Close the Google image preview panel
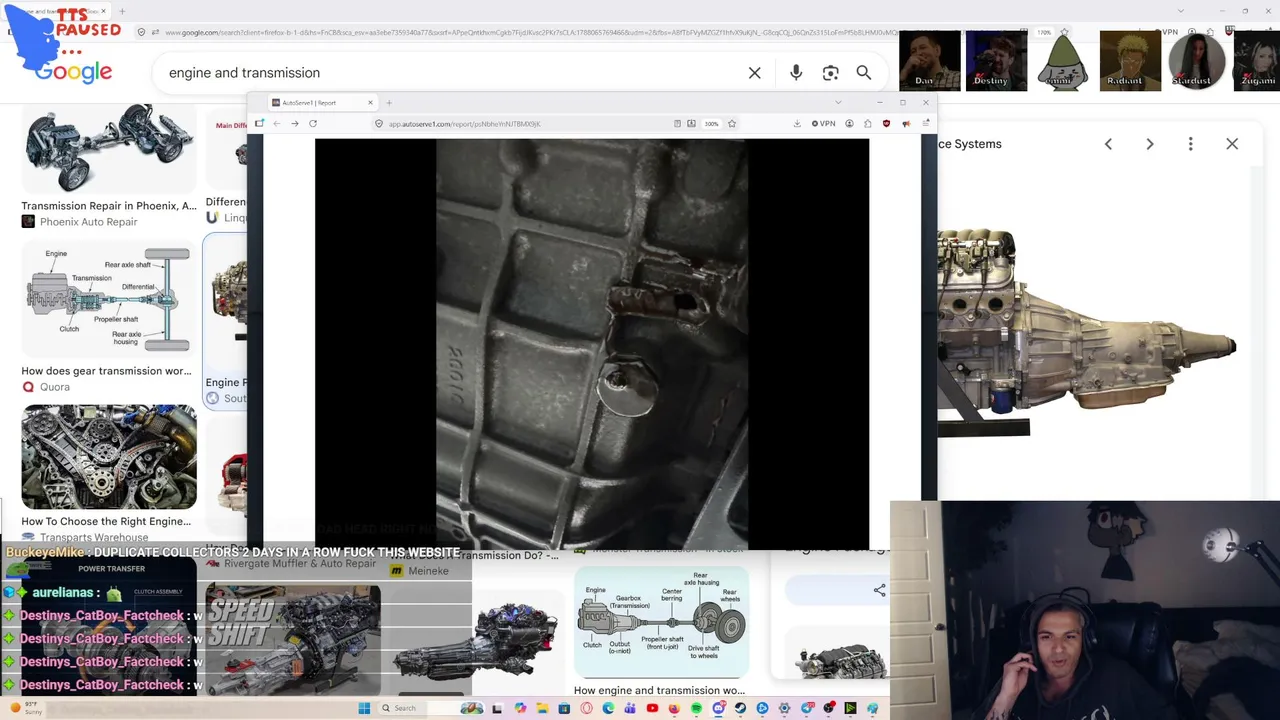Viewport: 1280px width, 720px height. tap(1232, 144)
